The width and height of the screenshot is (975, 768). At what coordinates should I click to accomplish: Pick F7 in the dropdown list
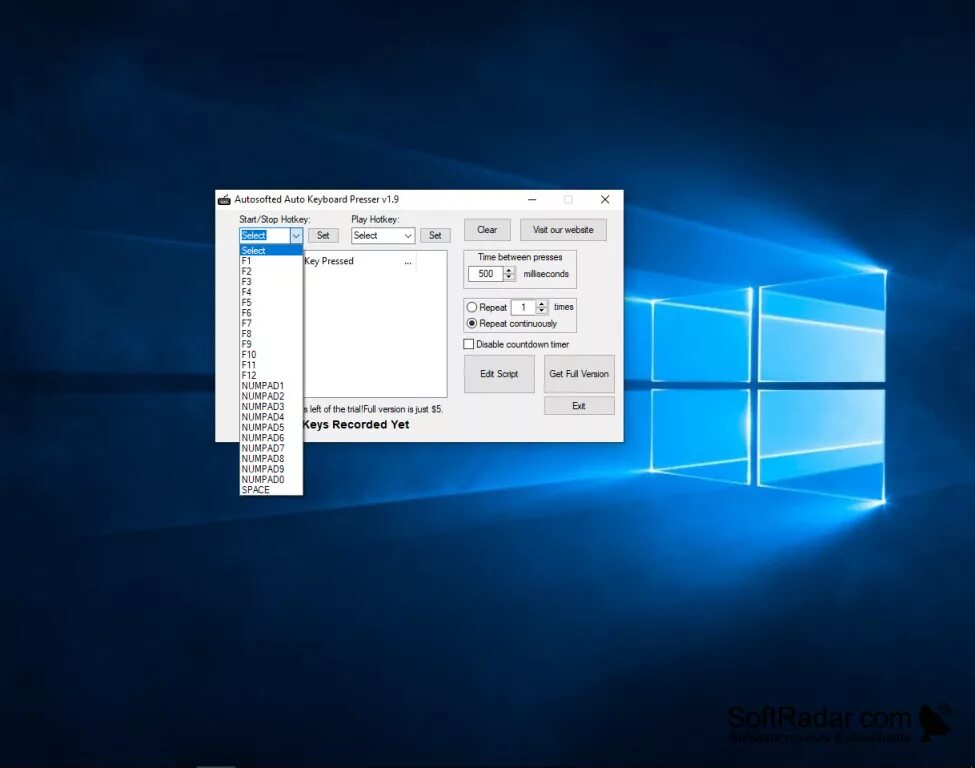(271, 323)
